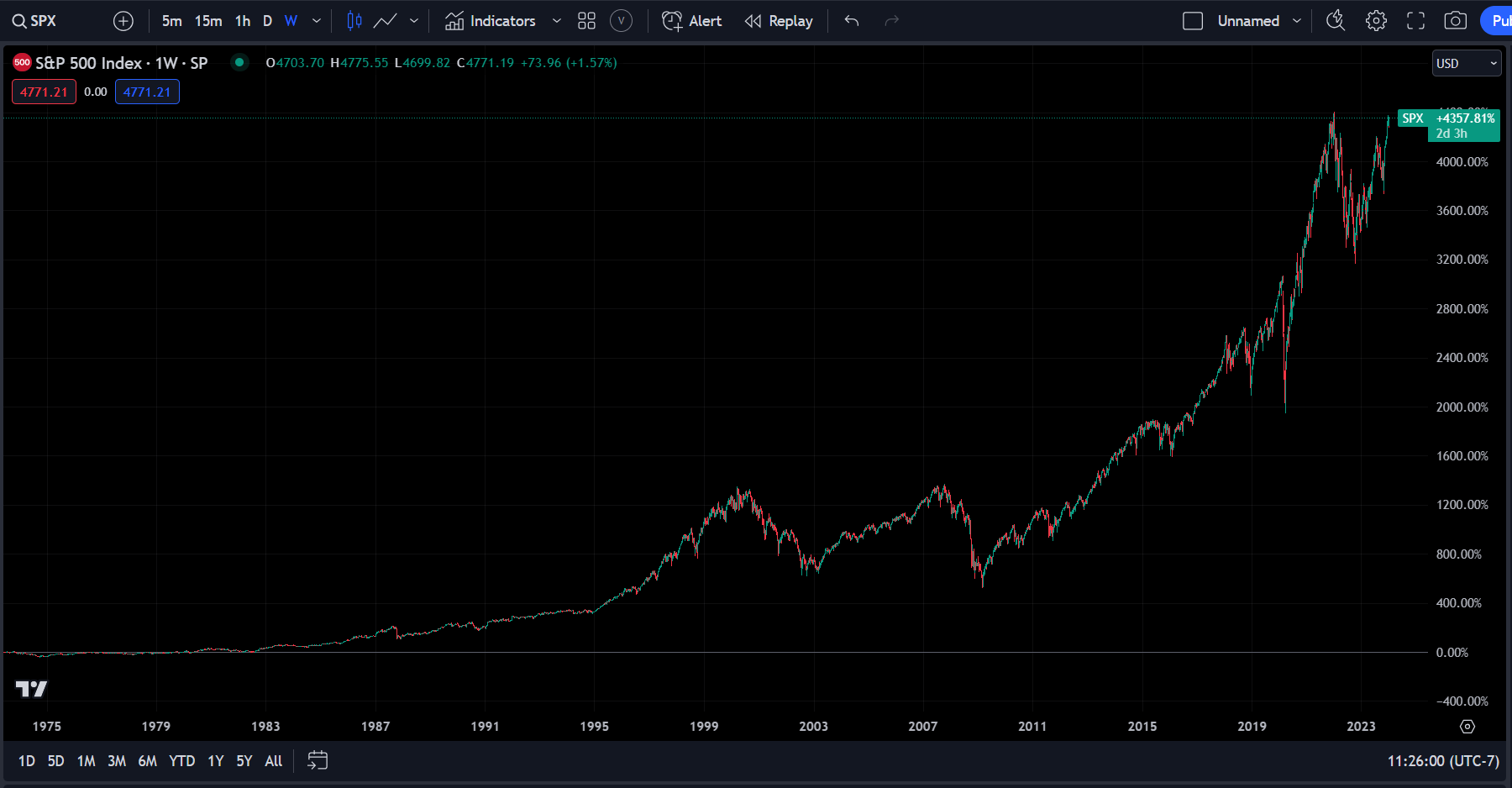Click the 2011 time axis label
Image resolution: width=1512 pixels, height=788 pixels.
1032,727
